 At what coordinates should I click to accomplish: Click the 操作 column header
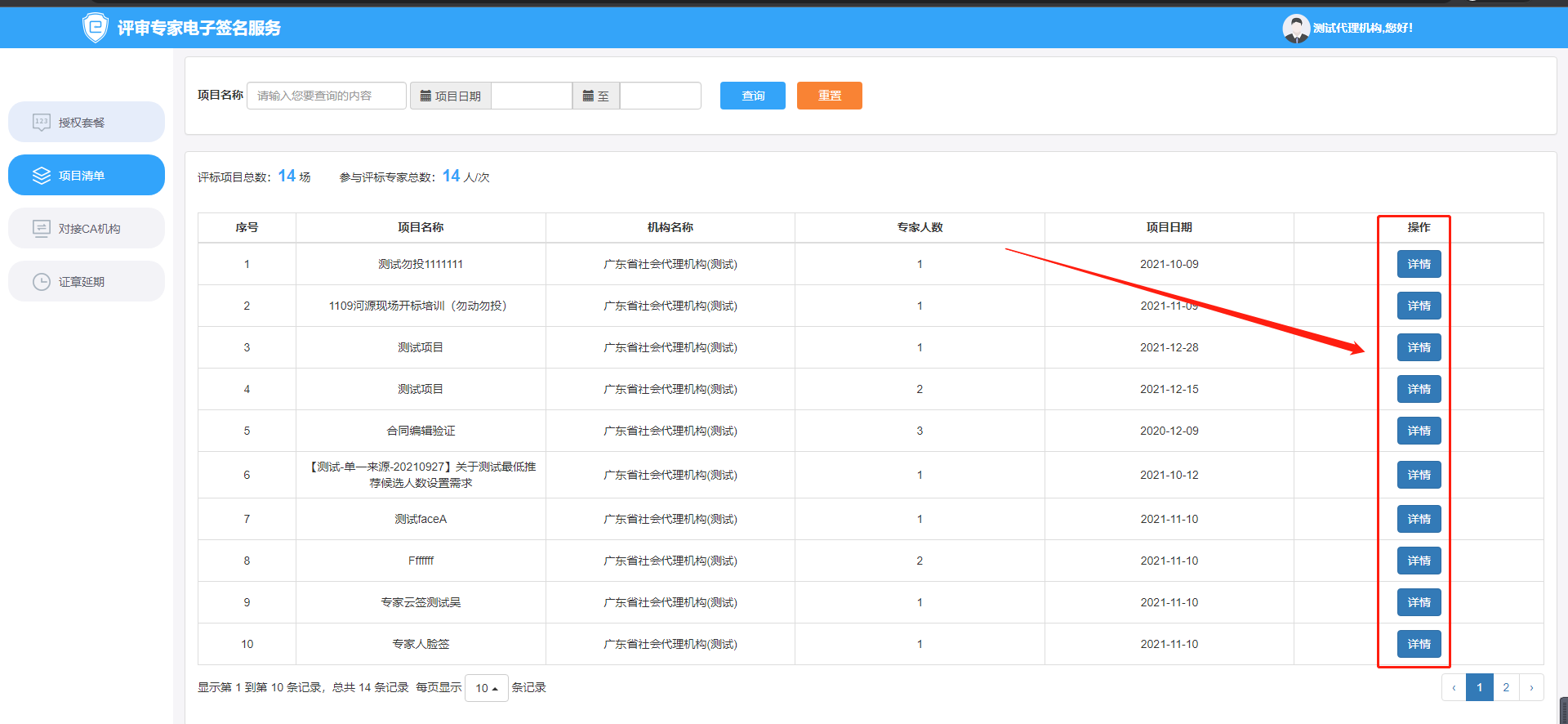click(1419, 227)
